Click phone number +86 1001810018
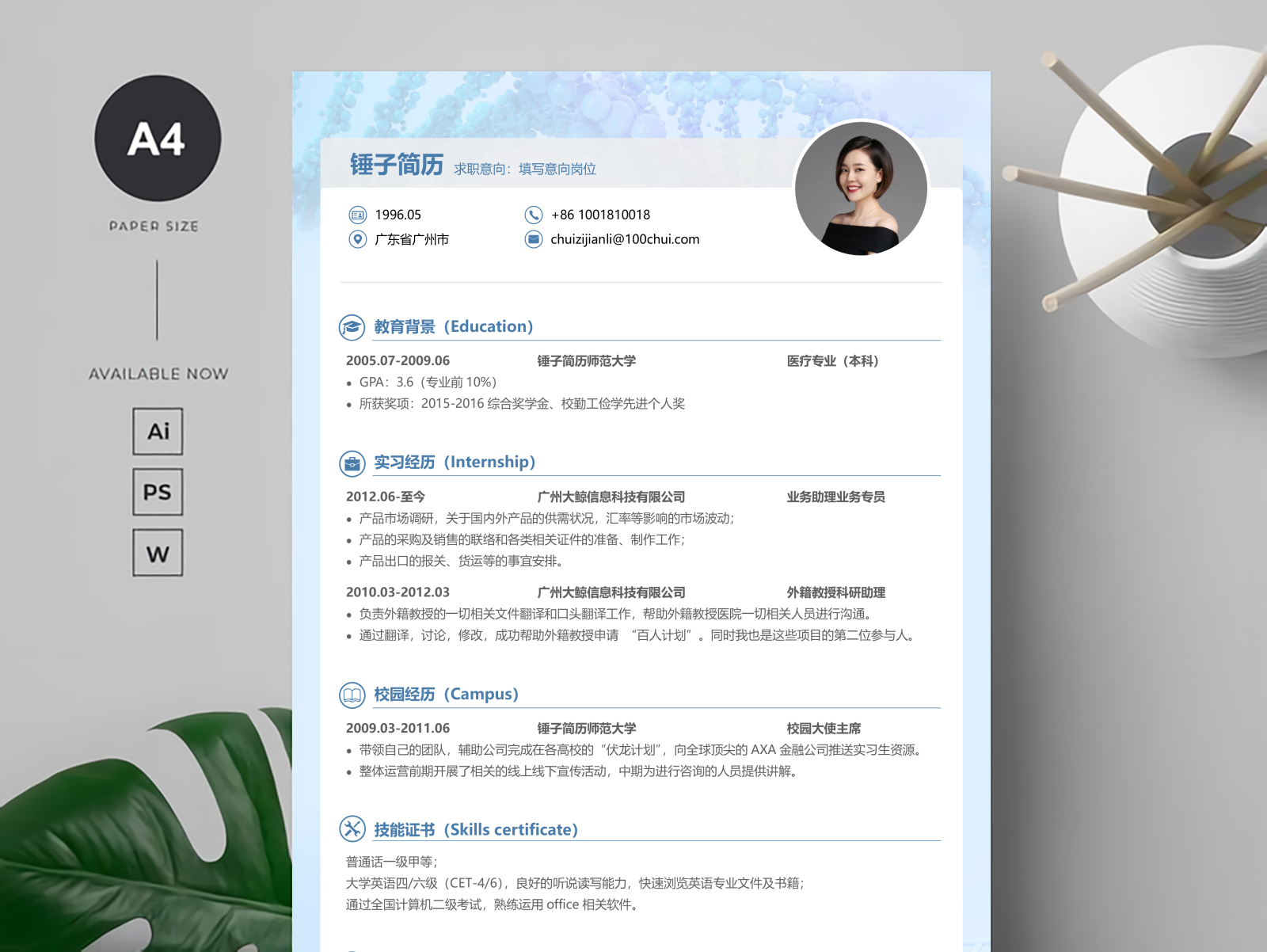 (601, 215)
